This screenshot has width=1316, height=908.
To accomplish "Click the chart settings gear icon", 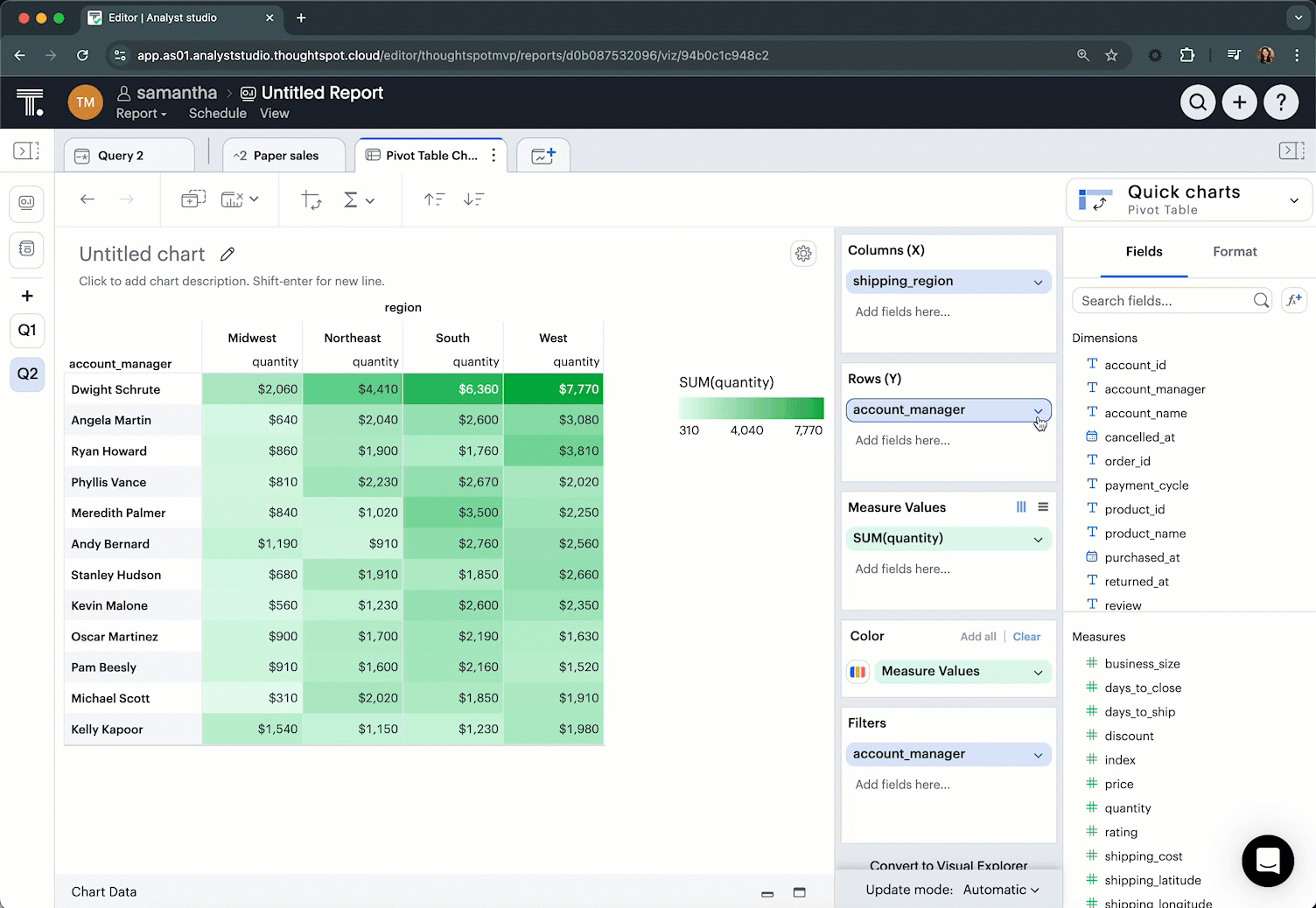I will (x=803, y=254).
